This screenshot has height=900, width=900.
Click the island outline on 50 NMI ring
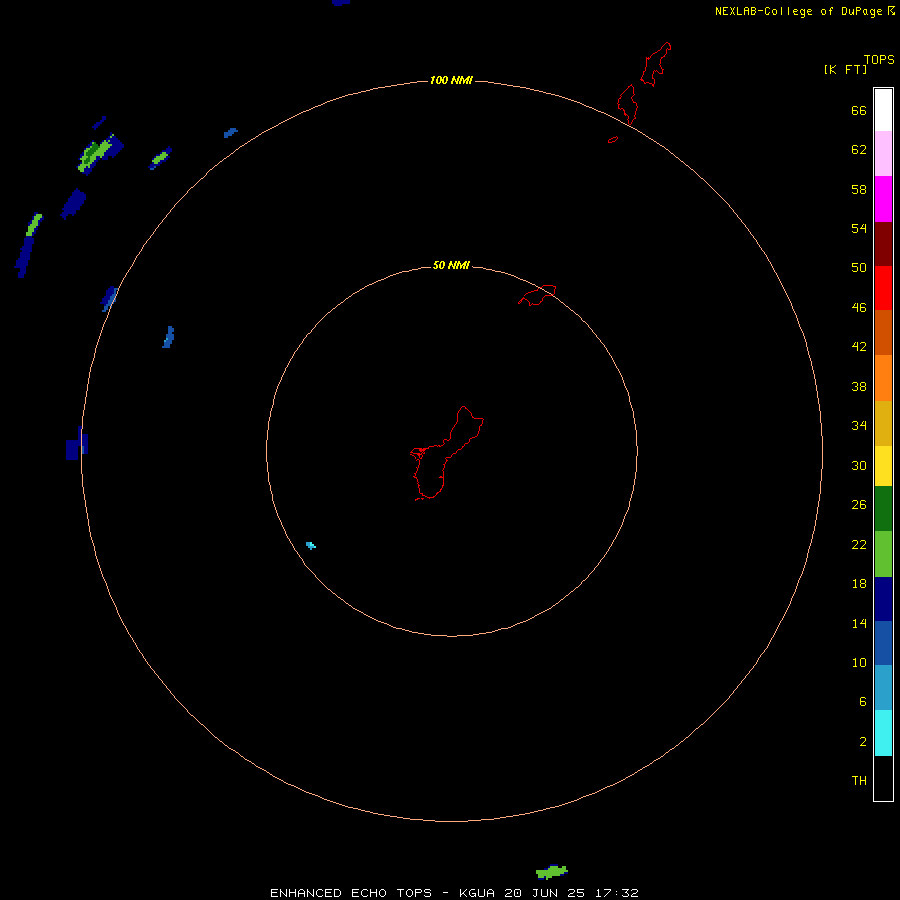537,295
